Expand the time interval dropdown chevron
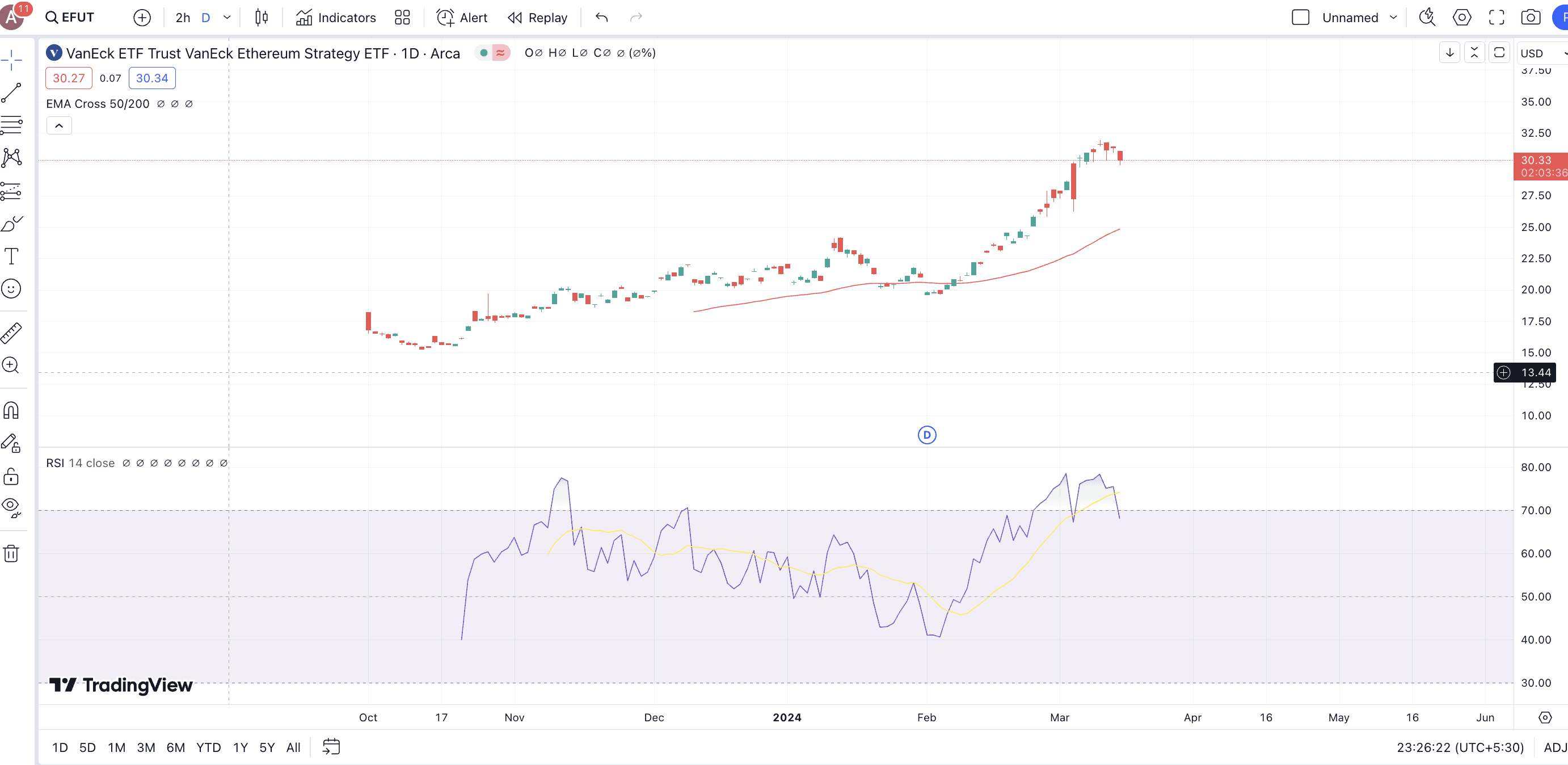 coord(227,18)
